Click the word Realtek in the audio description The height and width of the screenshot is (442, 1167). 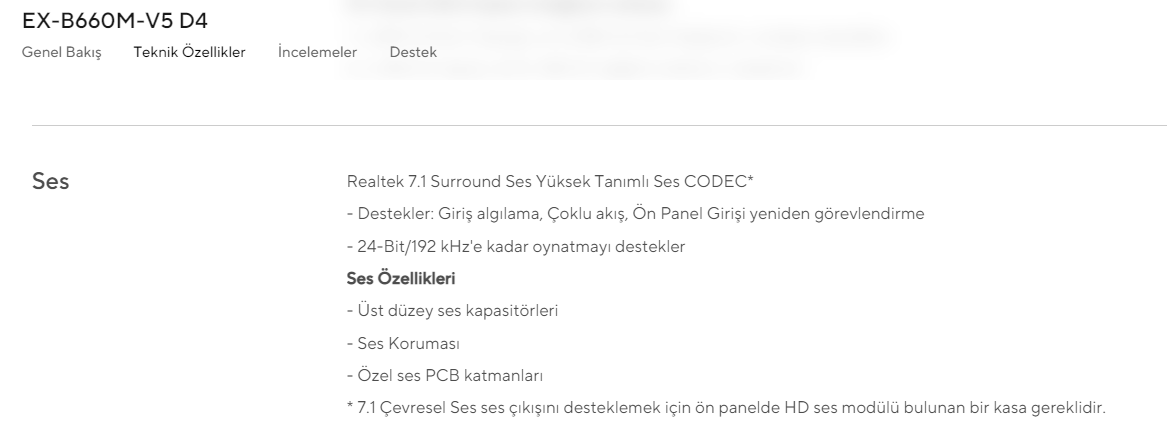(367, 180)
